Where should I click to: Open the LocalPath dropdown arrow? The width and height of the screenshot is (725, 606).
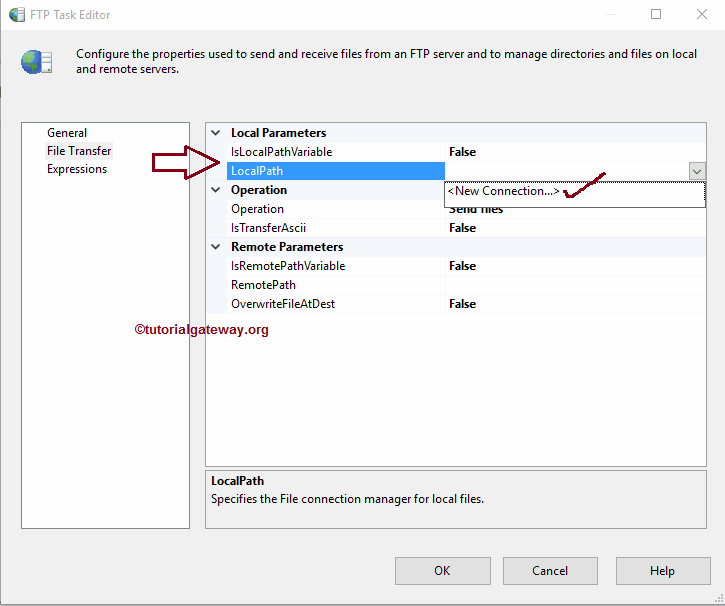pos(697,171)
